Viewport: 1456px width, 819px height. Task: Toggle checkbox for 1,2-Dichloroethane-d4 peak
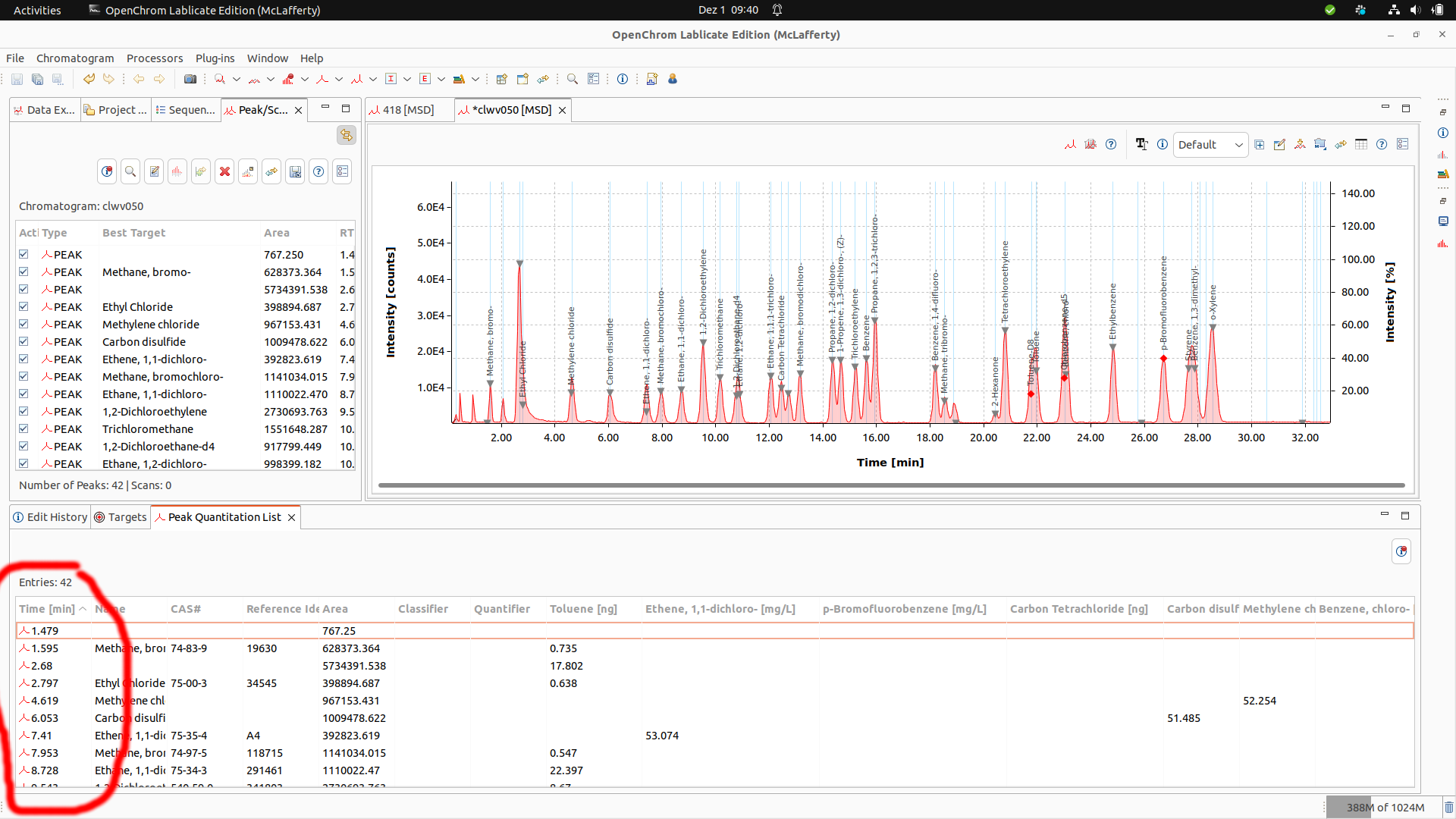24,446
